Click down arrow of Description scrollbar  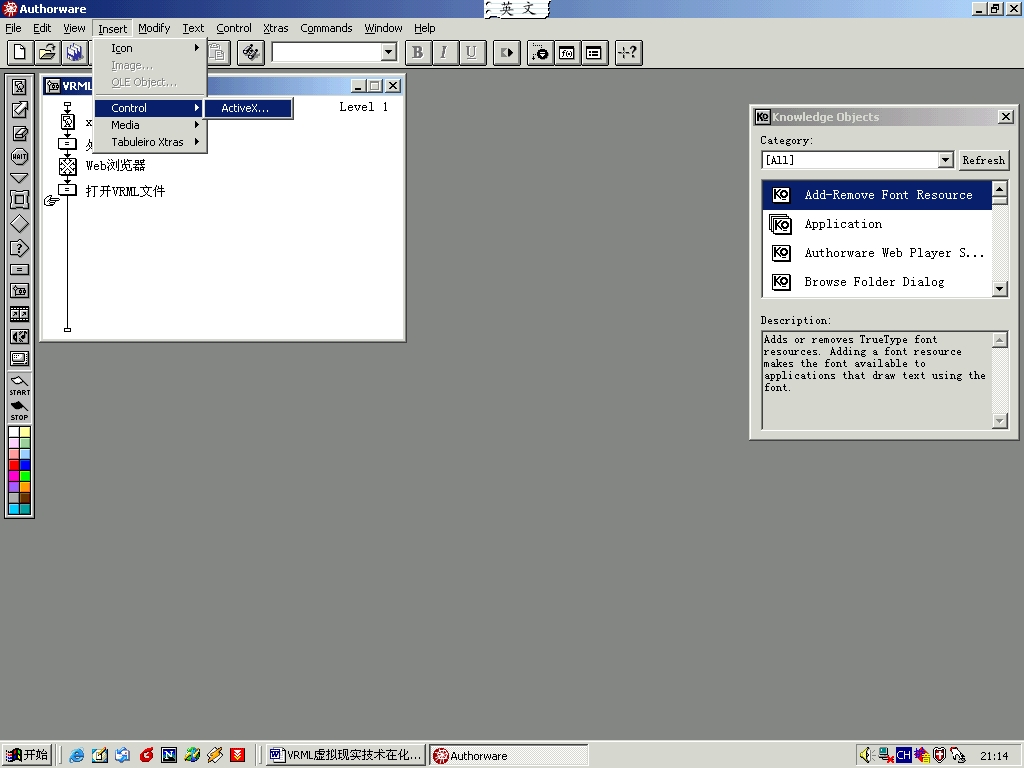click(1000, 421)
